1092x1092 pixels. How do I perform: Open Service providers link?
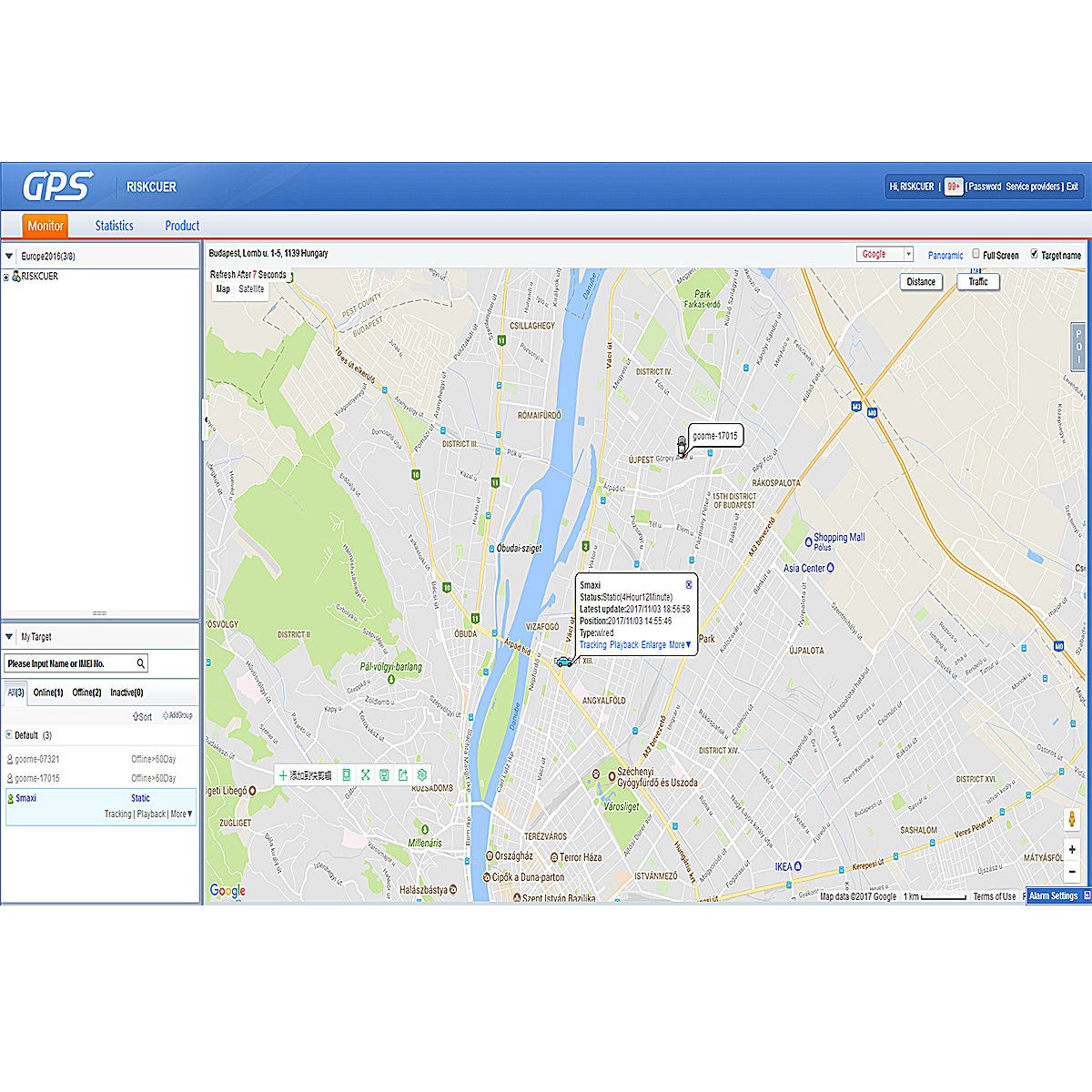1033,187
